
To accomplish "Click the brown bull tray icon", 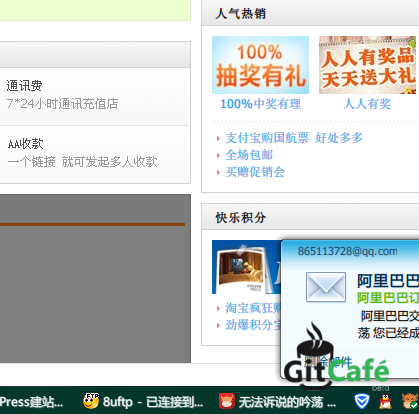I will click(x=410, y=401).
